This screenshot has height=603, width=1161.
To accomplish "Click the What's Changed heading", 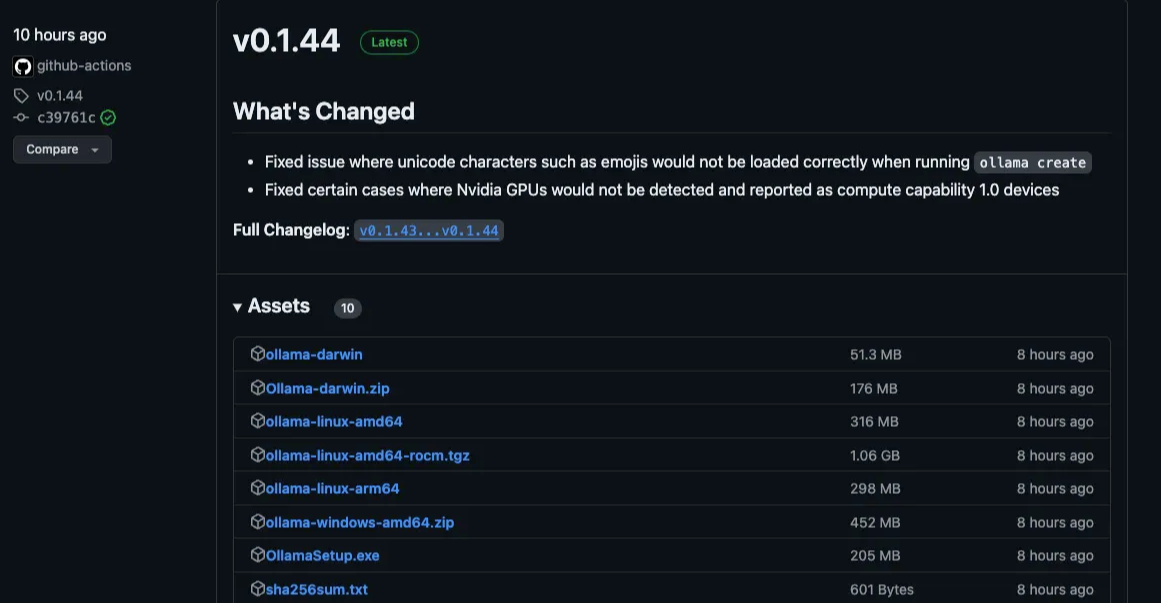I will (x=324, y=111).
